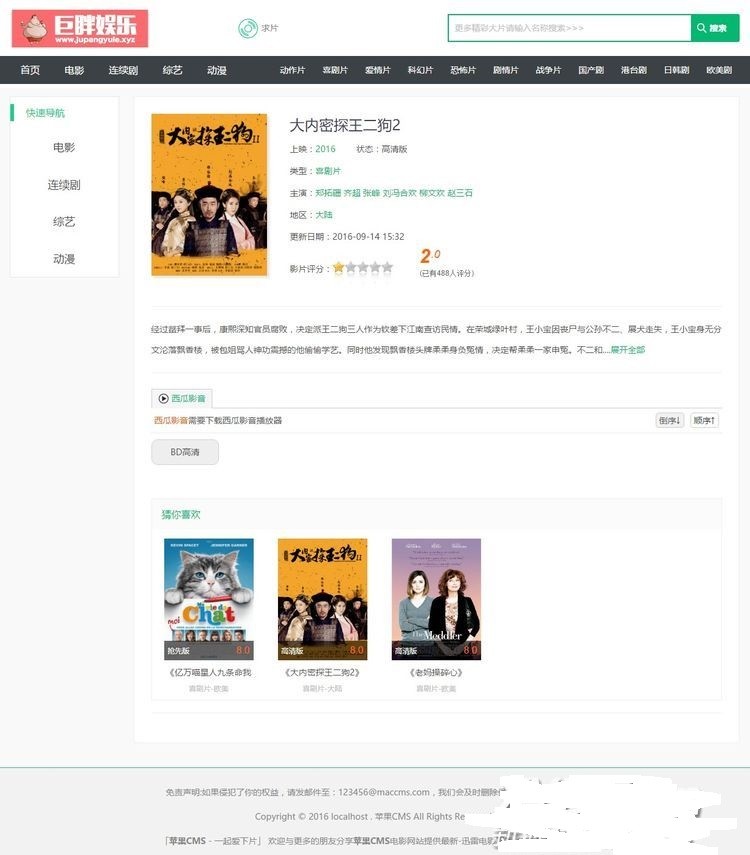This screenshot has width=750, height=855.
Task: Click the 大陆 region link
Action: click(323, 215)
